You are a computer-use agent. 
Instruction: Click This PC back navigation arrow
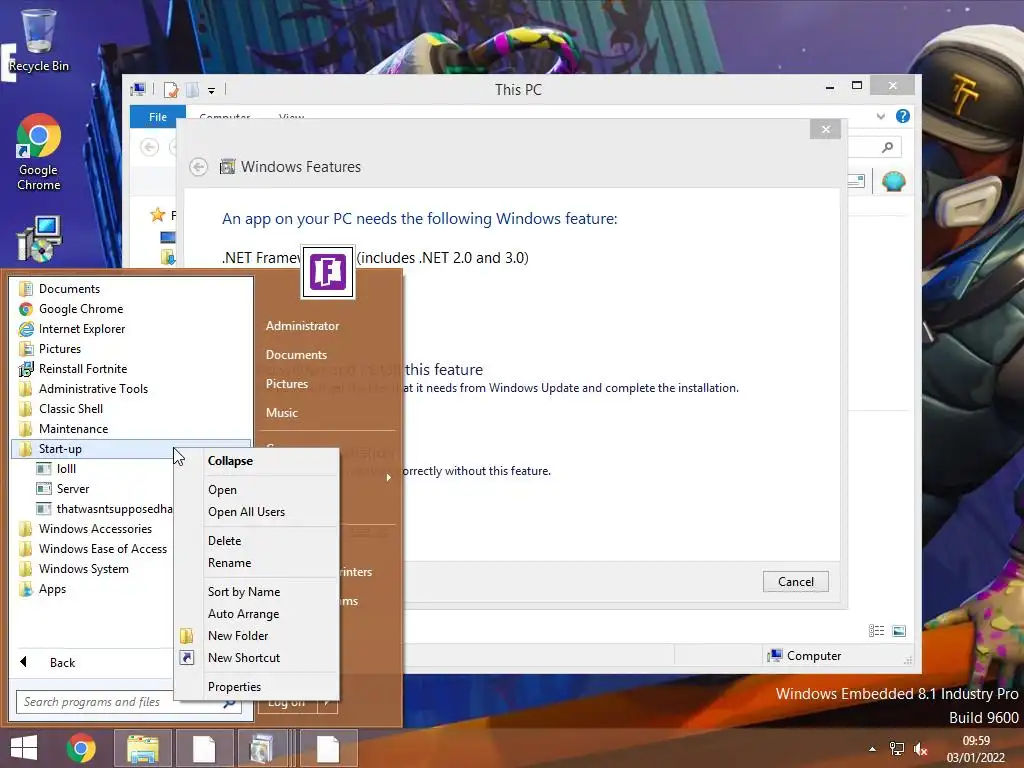point(150,147)
